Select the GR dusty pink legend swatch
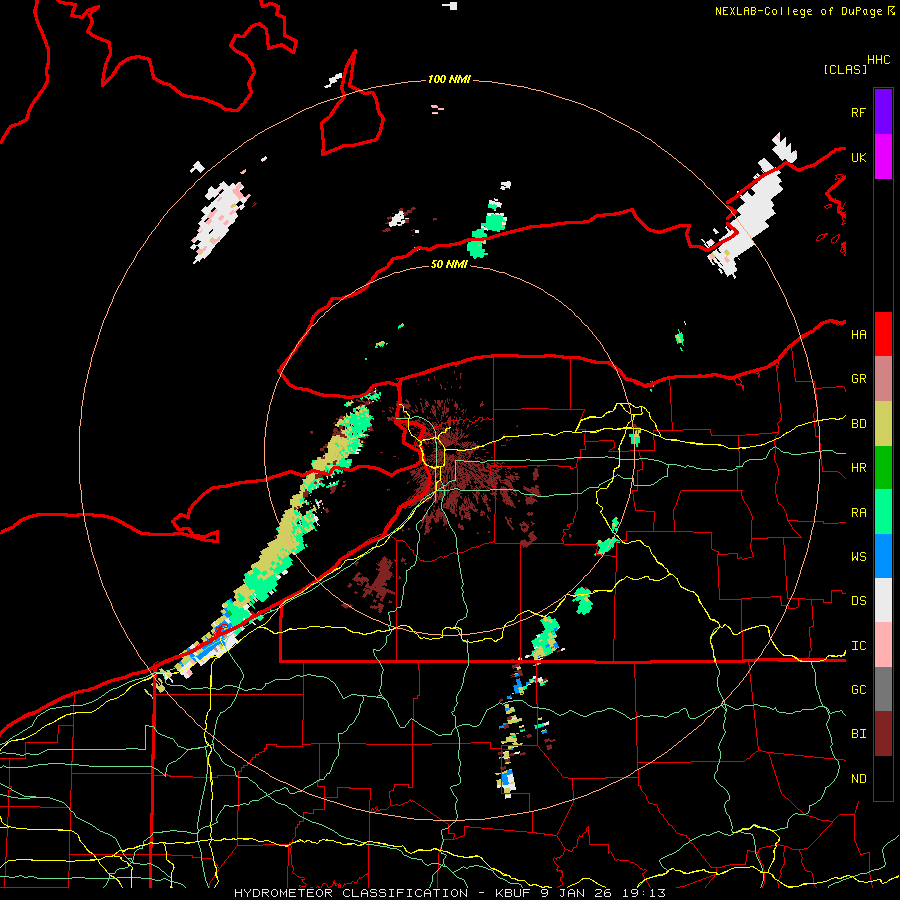 tap(883, 379)
